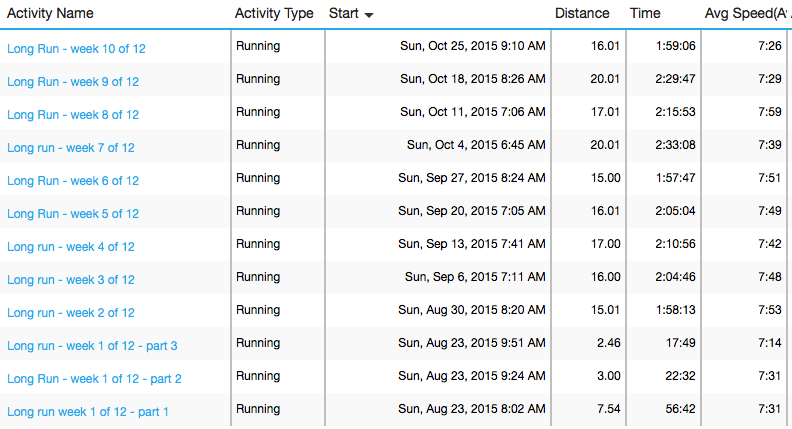
Task: Open Long Run - week 5 of 12
Action: pyautogui.click(x=73, y=214)
